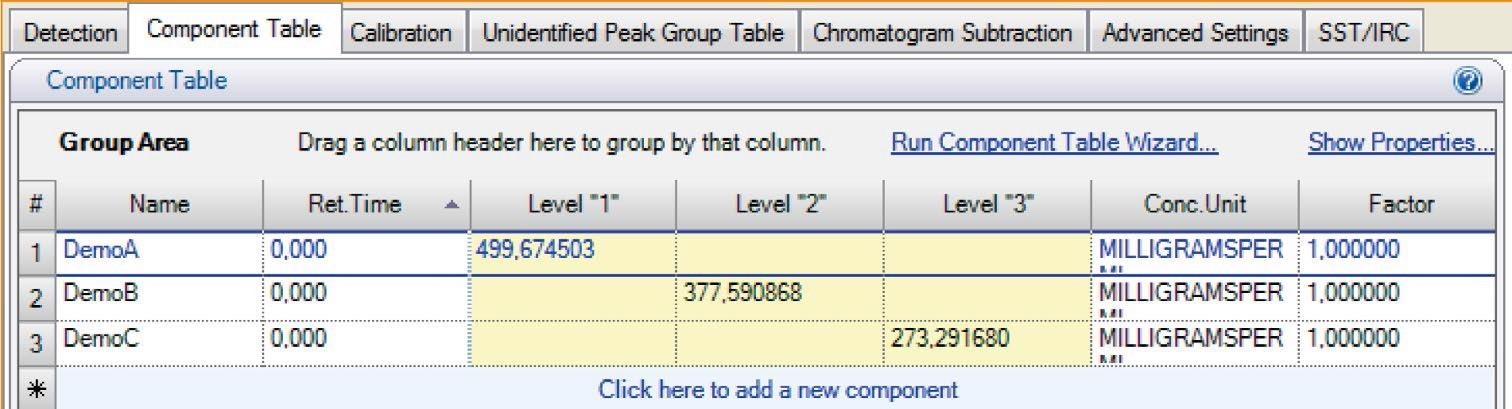Click DemoB Level "2" value 377,590868
1512x409 pixels.
pyautogui.click(x=743, y=295)
